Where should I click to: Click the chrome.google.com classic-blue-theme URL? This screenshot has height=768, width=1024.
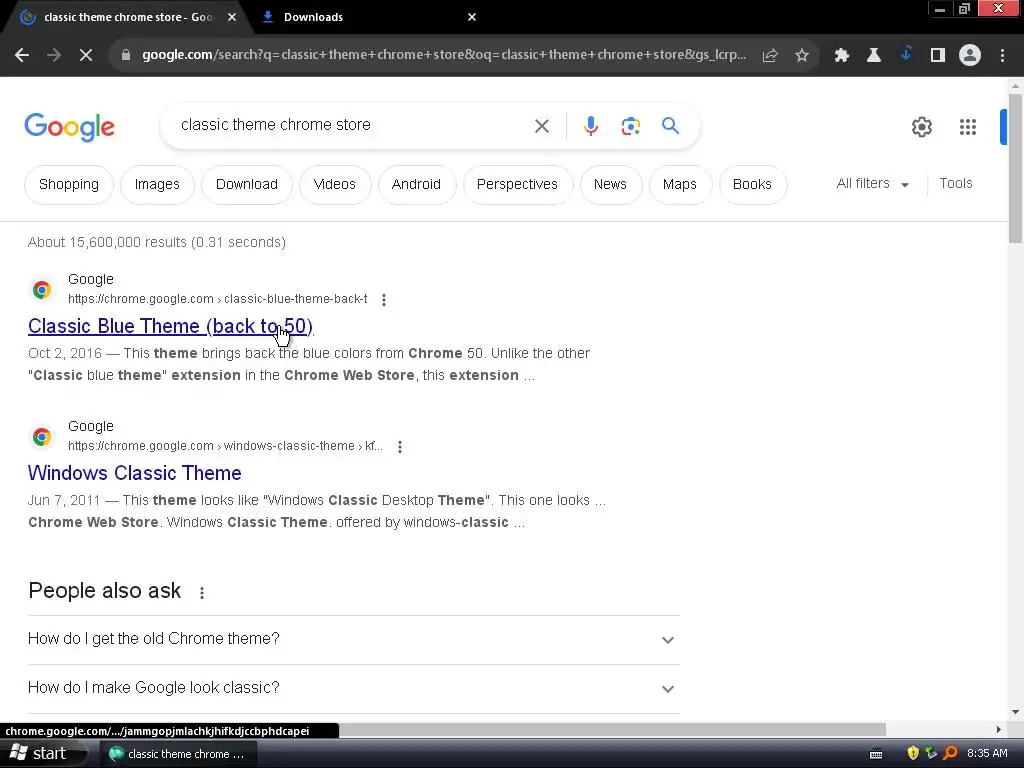(x=217, y=299)
